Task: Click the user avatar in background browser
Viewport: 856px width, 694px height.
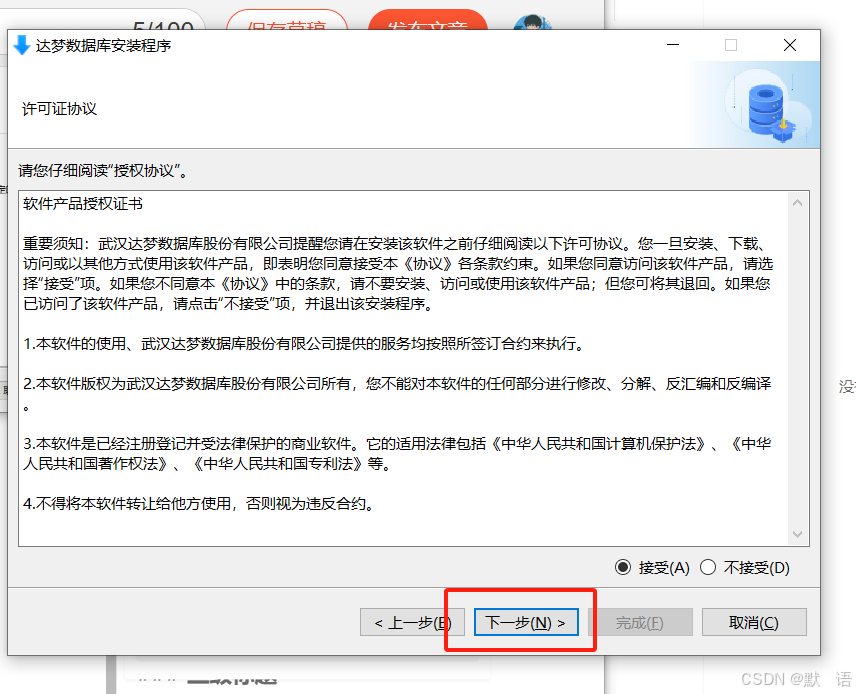Action: click(533, 22)
